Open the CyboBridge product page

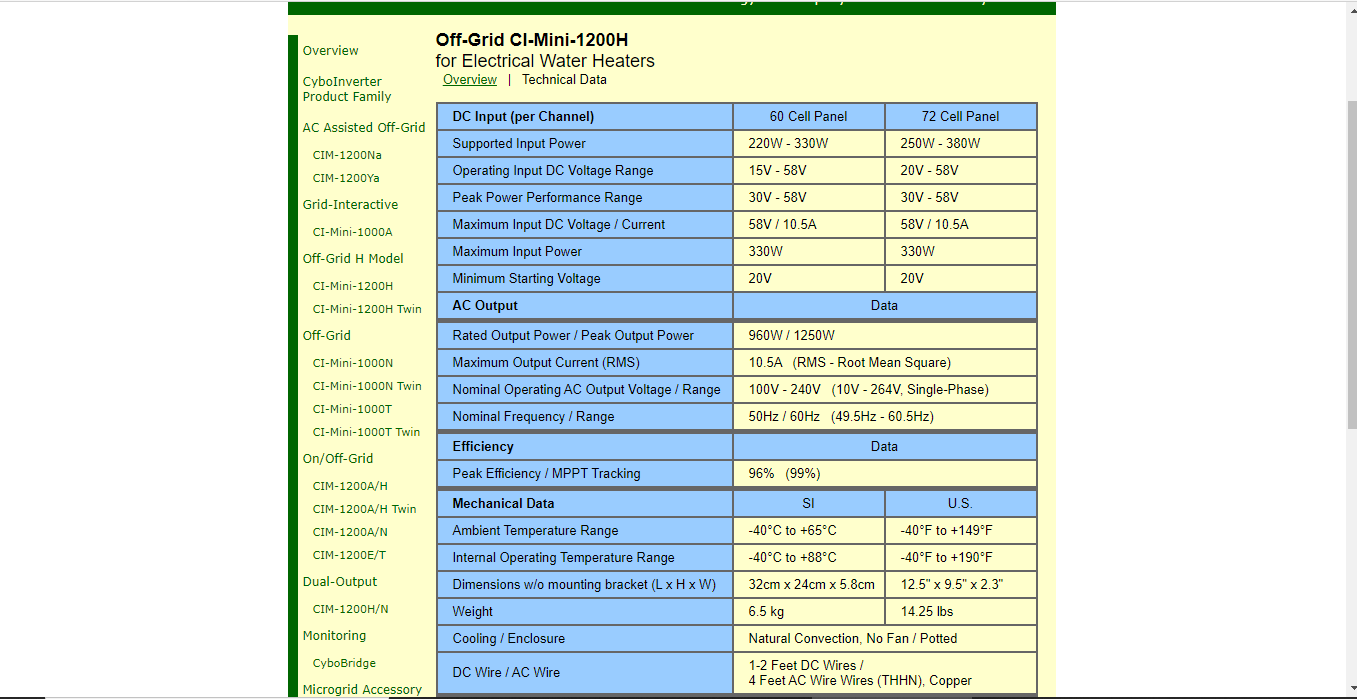coord(344,663)
